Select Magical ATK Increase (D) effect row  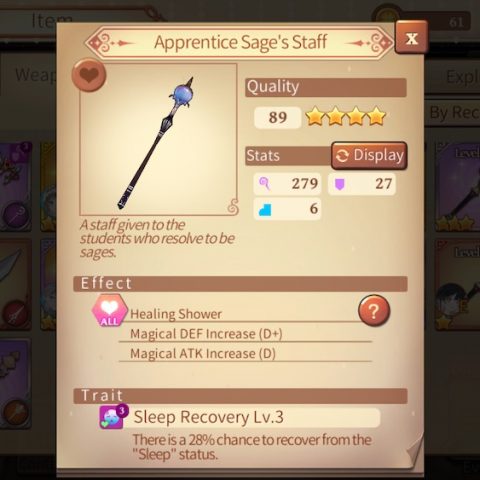coord(245,353)
